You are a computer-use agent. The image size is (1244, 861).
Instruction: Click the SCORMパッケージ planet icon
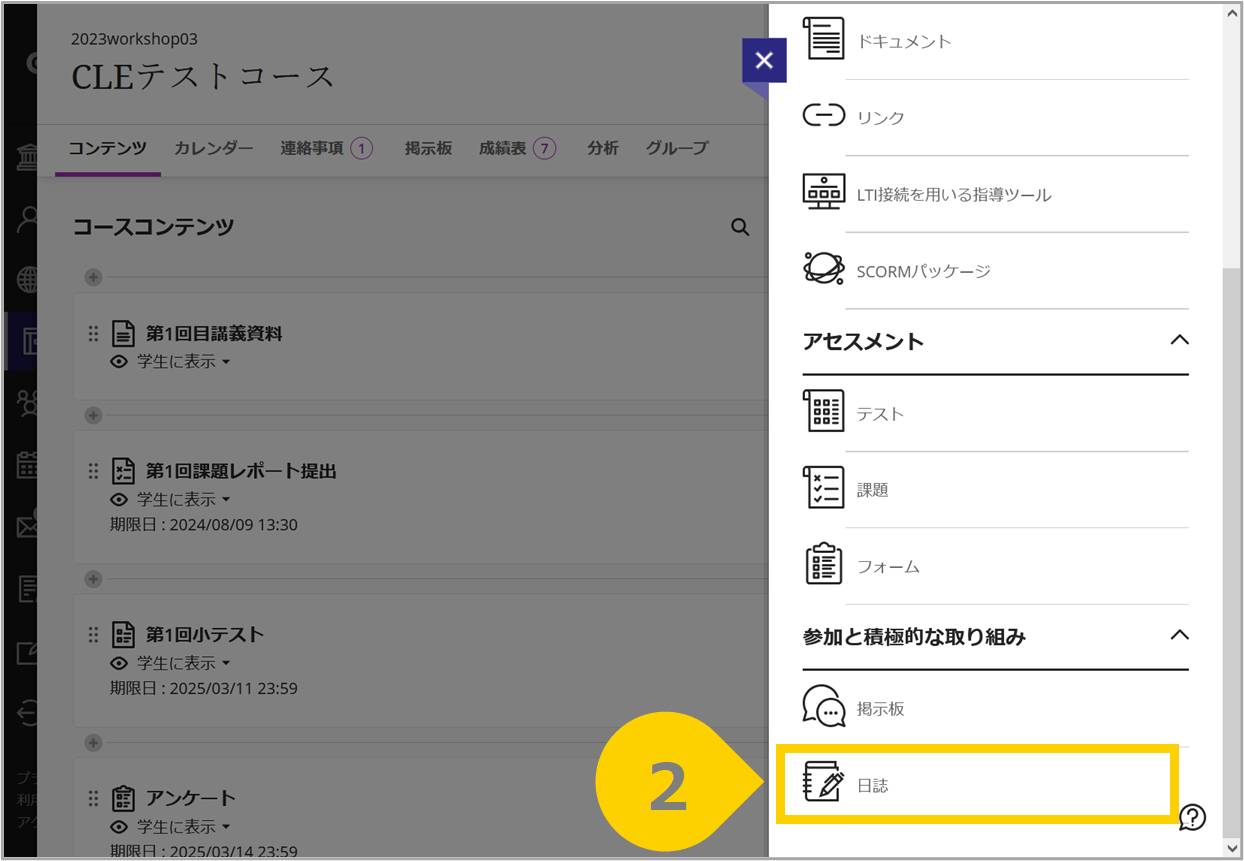[823, 269]
